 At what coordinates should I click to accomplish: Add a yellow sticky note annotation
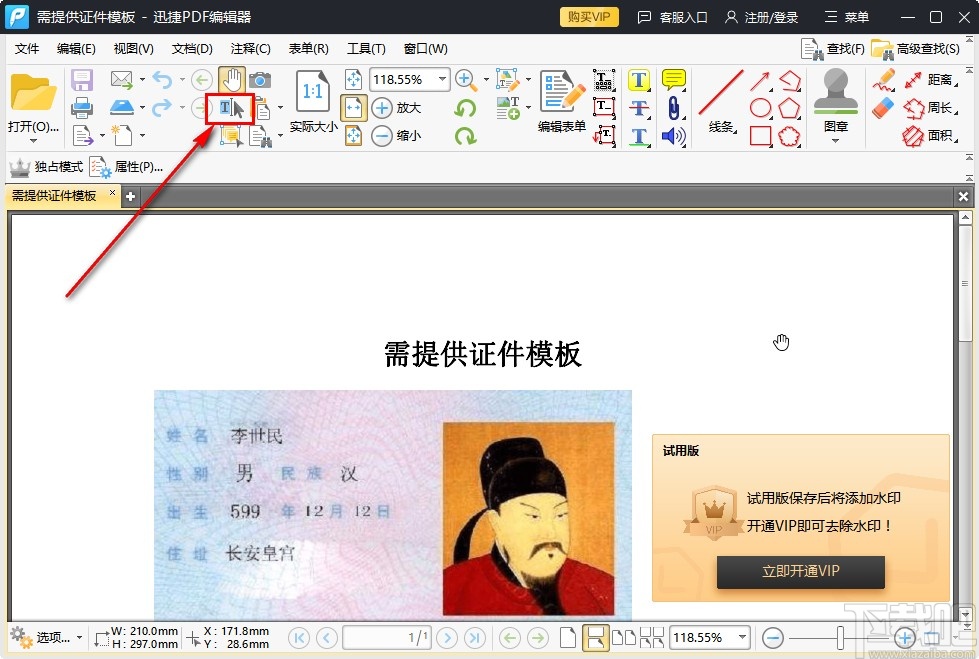point(672,78)
